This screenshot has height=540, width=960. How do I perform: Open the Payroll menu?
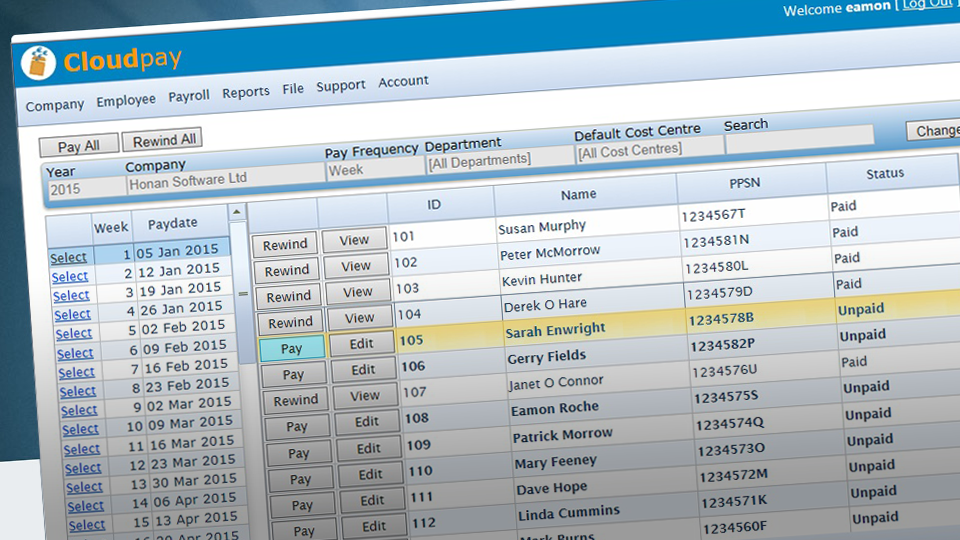point(189,96)
